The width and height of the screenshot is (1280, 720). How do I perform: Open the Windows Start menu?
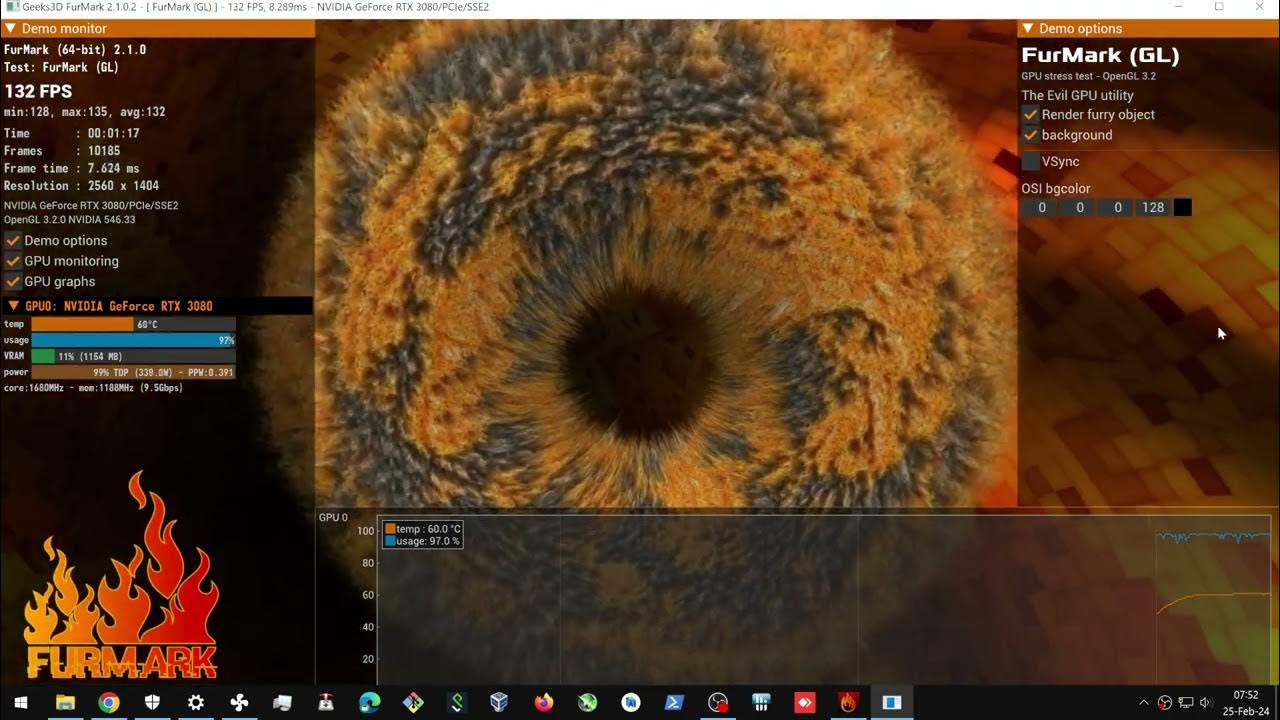20,702
